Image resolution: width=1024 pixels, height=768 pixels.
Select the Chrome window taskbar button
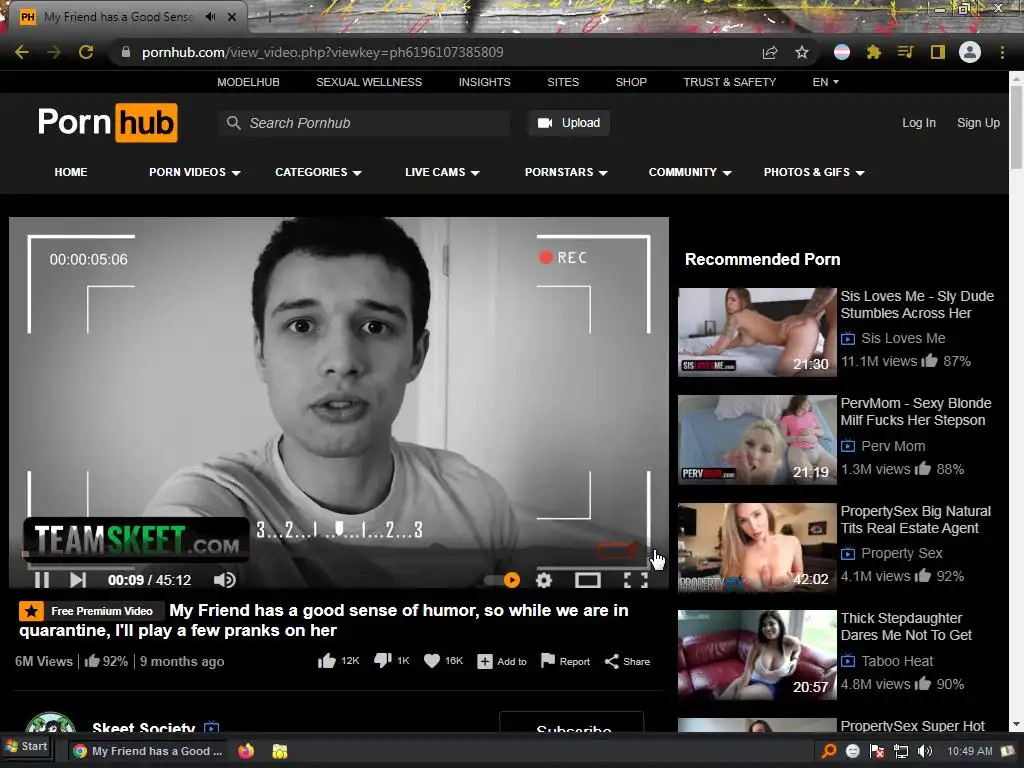(x=148, y=751)
